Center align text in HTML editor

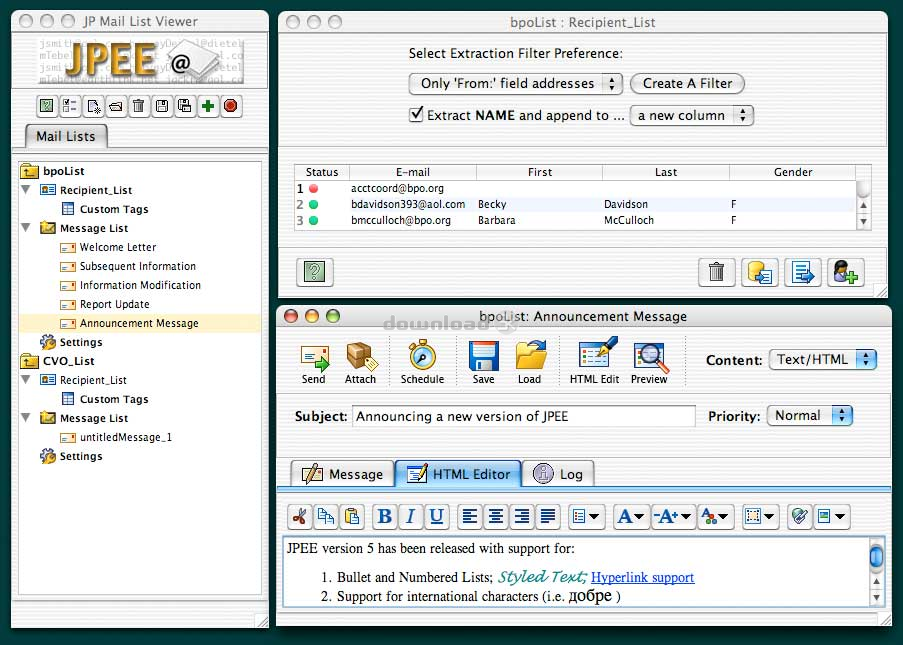(x=496, y=517)
